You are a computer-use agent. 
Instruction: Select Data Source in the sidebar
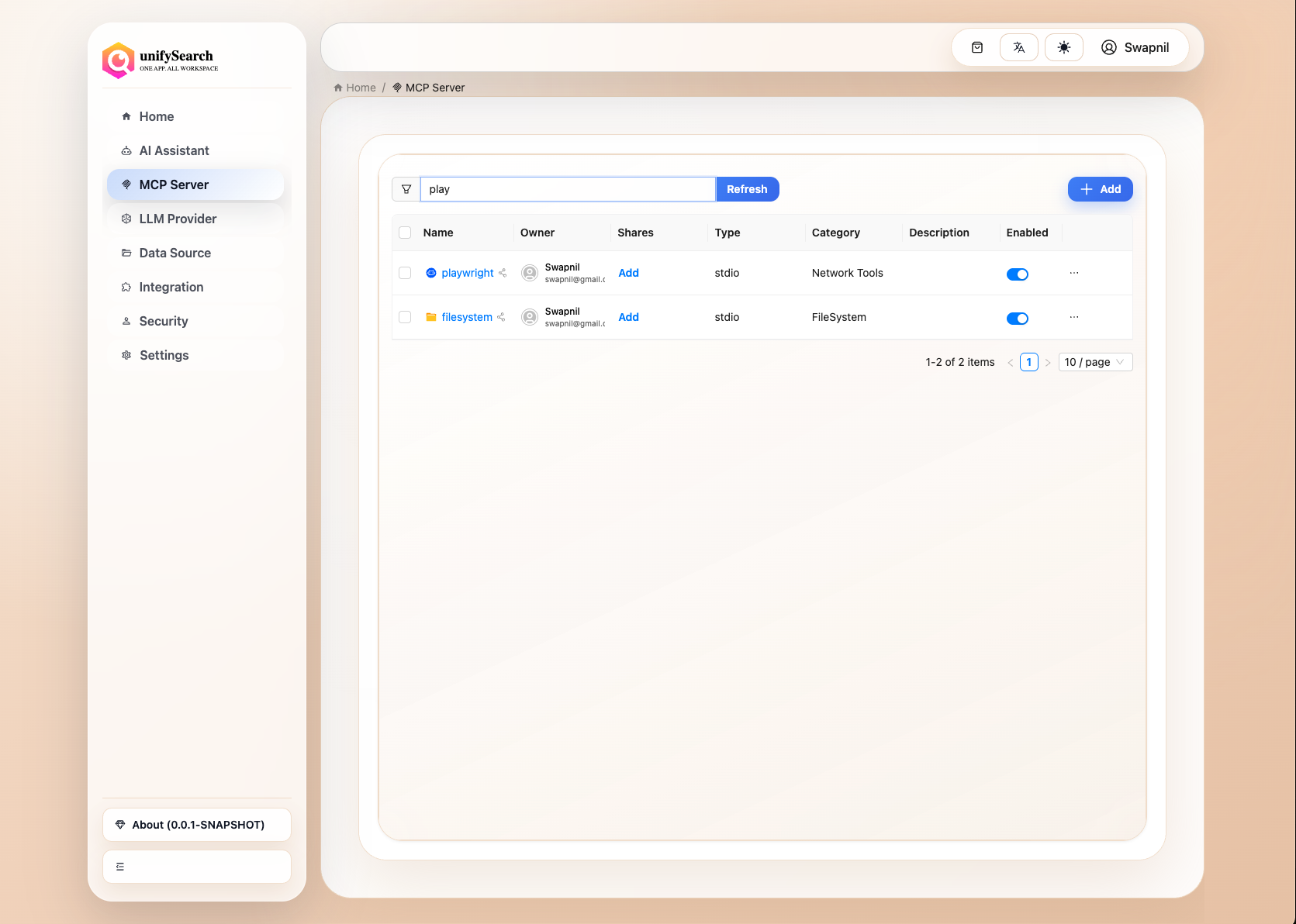175,253
